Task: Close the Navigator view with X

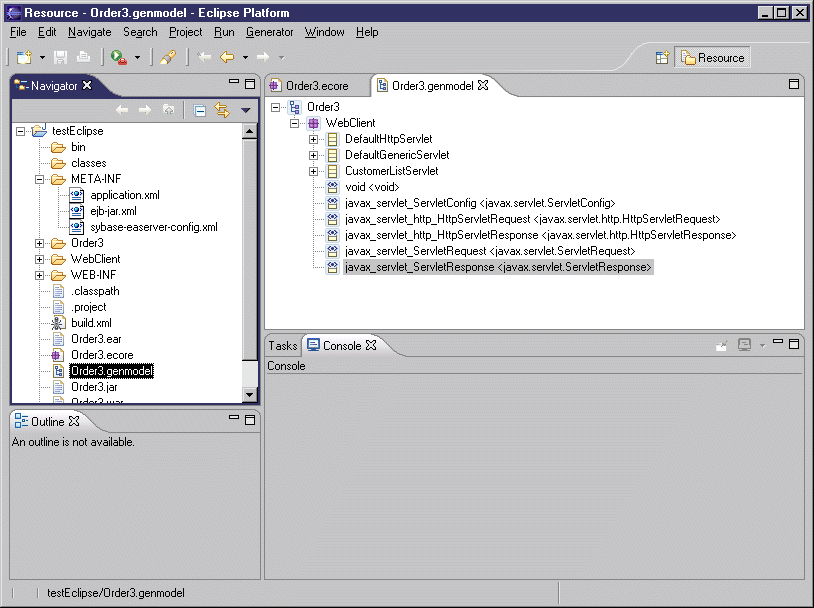Action: click(x=87, y=86)
